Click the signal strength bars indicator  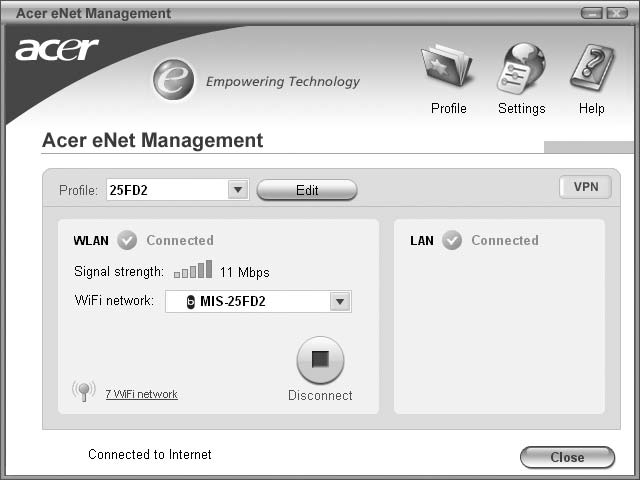[x=193, y=269]
